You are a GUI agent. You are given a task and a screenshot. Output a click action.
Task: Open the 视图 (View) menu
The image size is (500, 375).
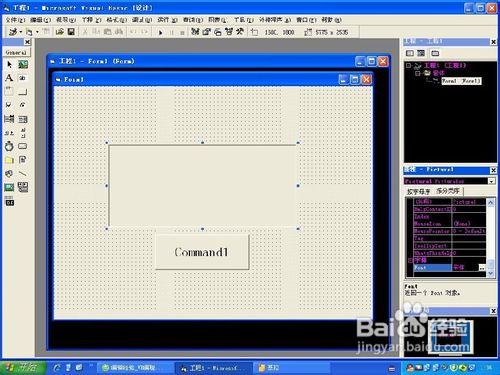click(66, 20)
